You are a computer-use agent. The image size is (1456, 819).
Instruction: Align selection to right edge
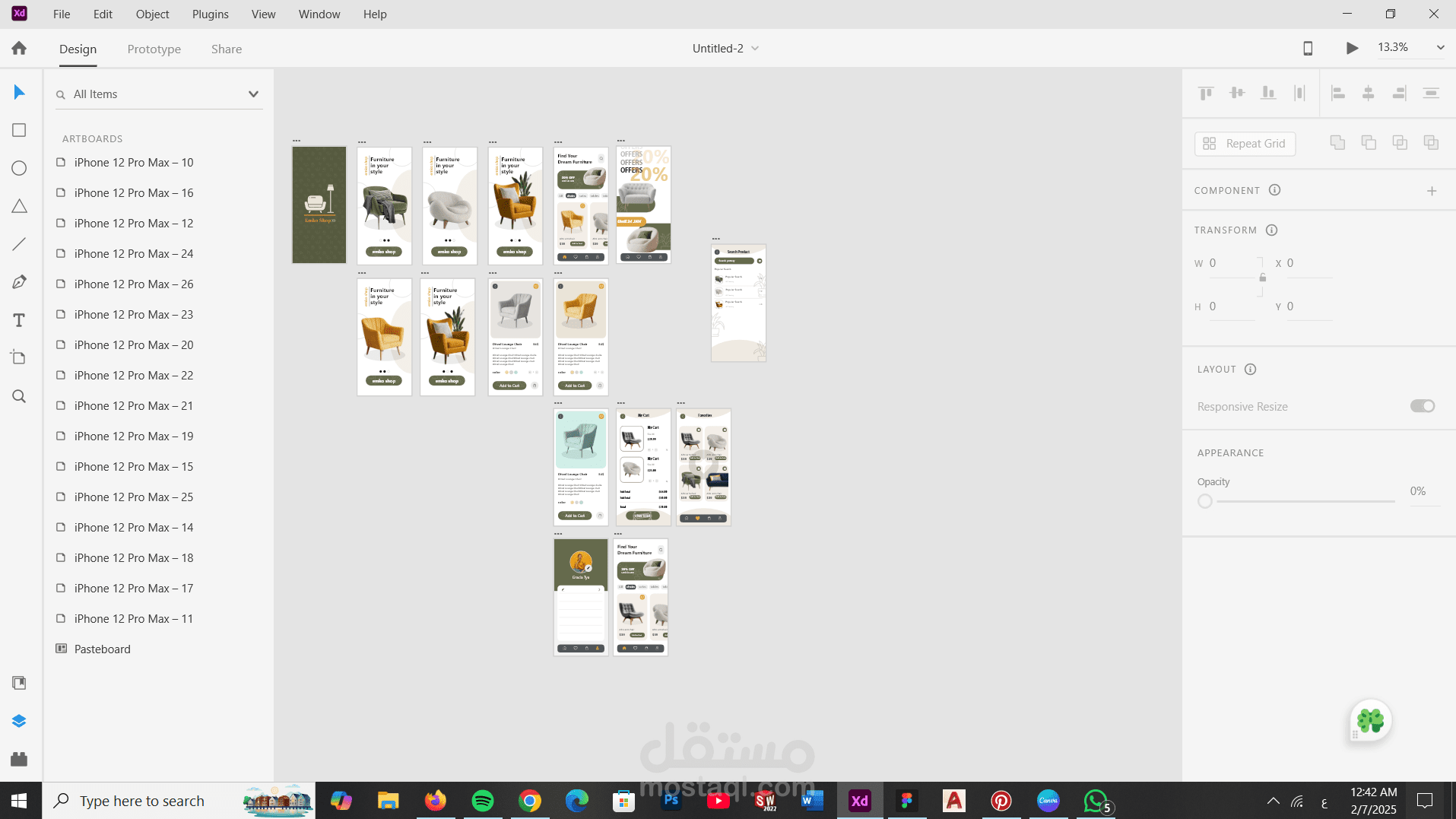click(1400, 93)
